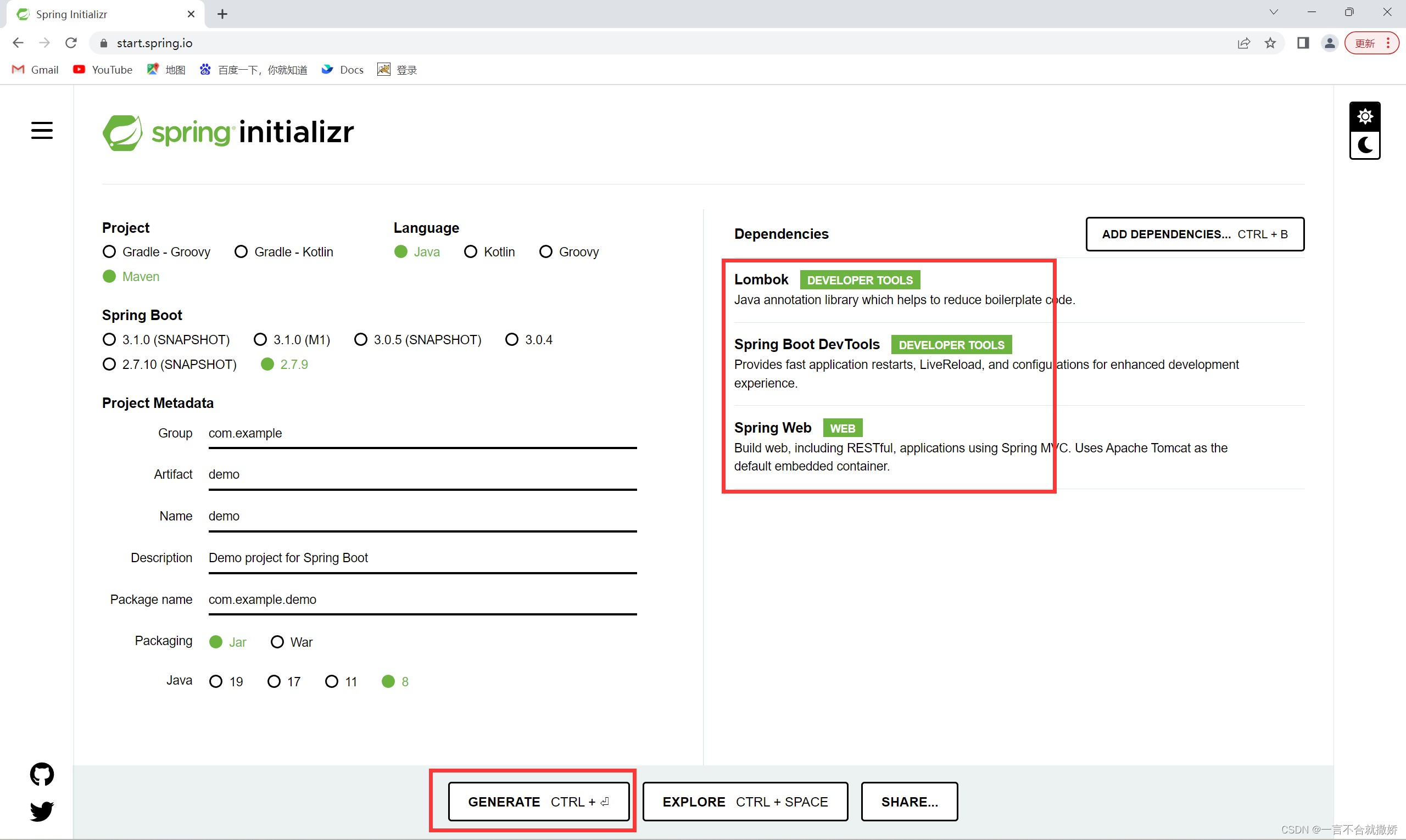Click the Artifact input field
1406x840 pixels.
pos(422,474)
